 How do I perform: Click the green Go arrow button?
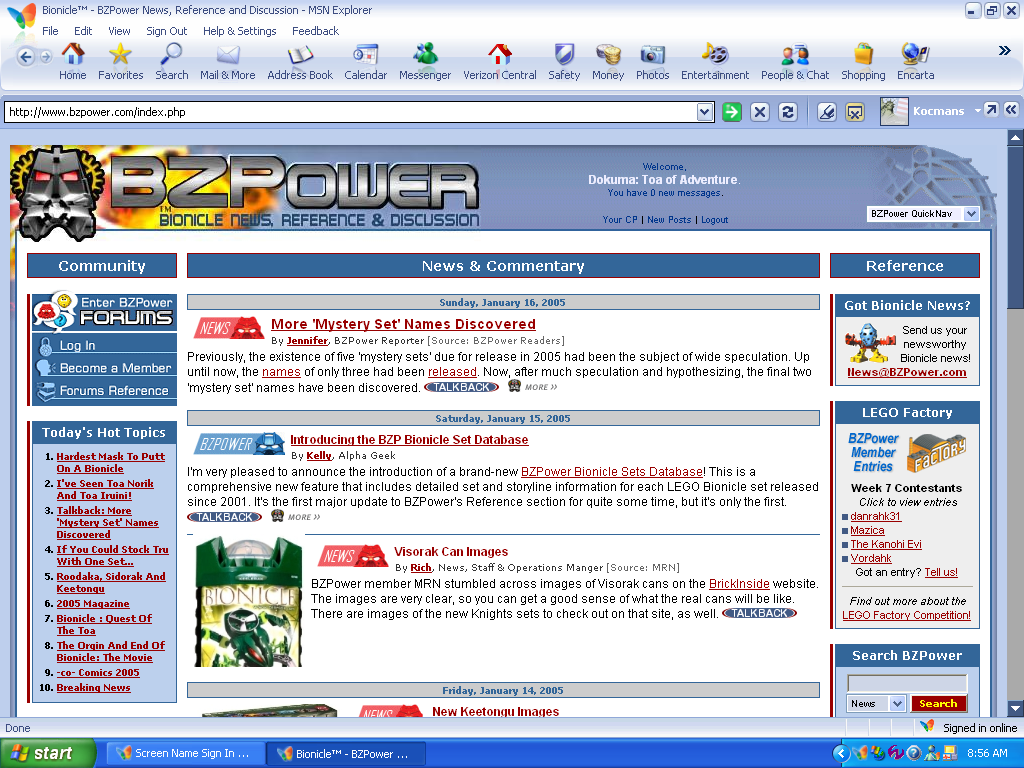(731, 112)
